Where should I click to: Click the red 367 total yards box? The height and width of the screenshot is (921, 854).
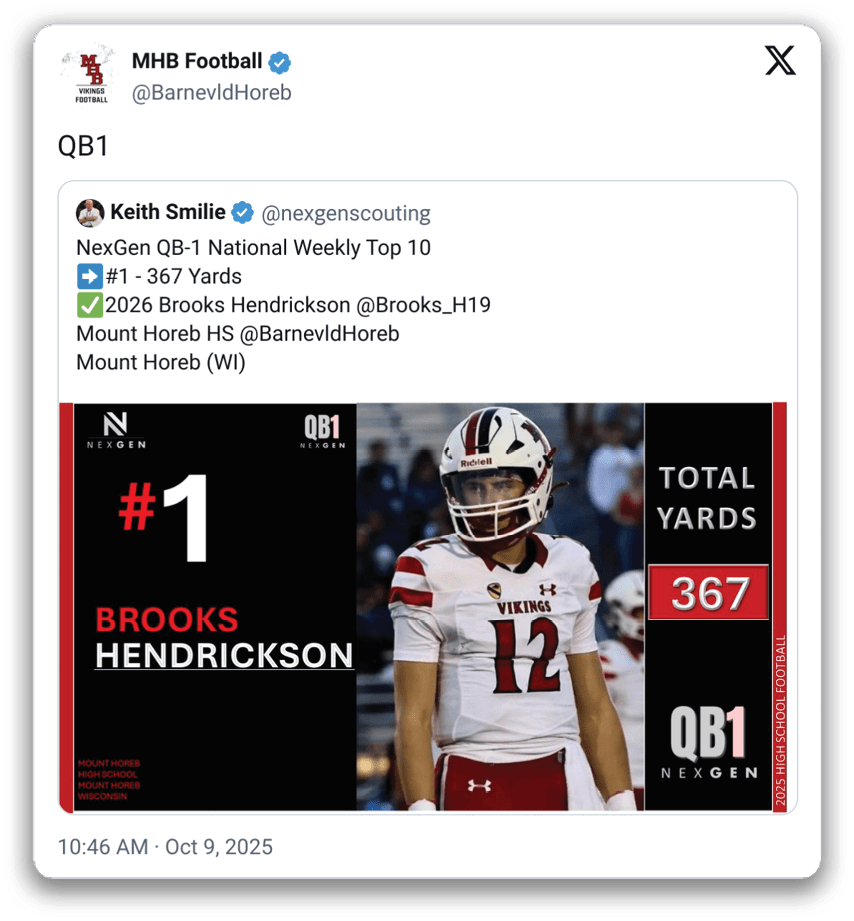(708, 592)
